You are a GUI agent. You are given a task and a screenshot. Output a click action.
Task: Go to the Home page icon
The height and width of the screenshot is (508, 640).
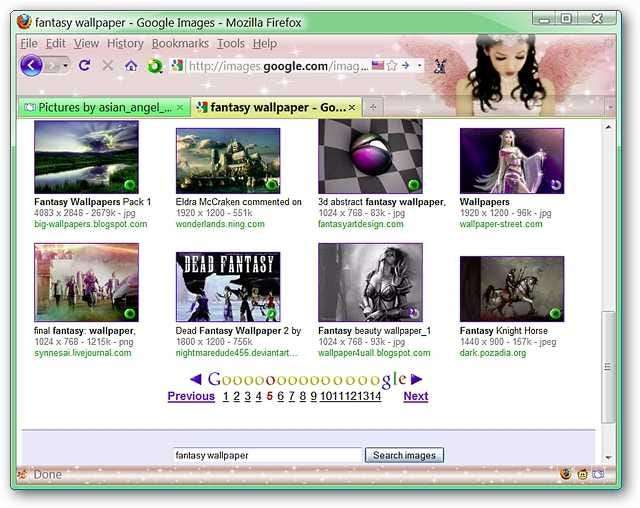click(131, 65)
